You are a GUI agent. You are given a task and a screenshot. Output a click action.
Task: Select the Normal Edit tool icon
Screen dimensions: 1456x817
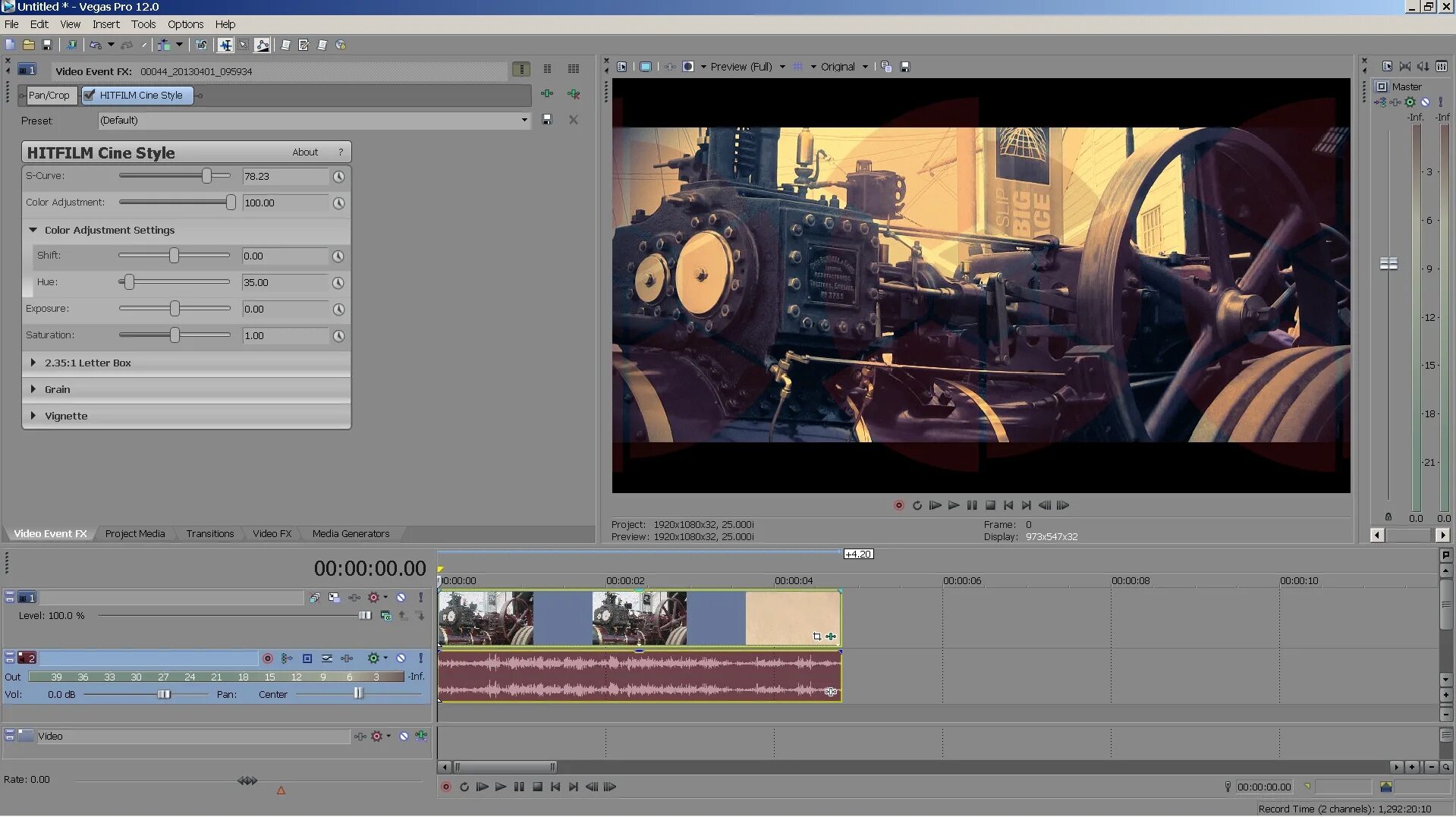pyautogui.click(x=225, y=45)
